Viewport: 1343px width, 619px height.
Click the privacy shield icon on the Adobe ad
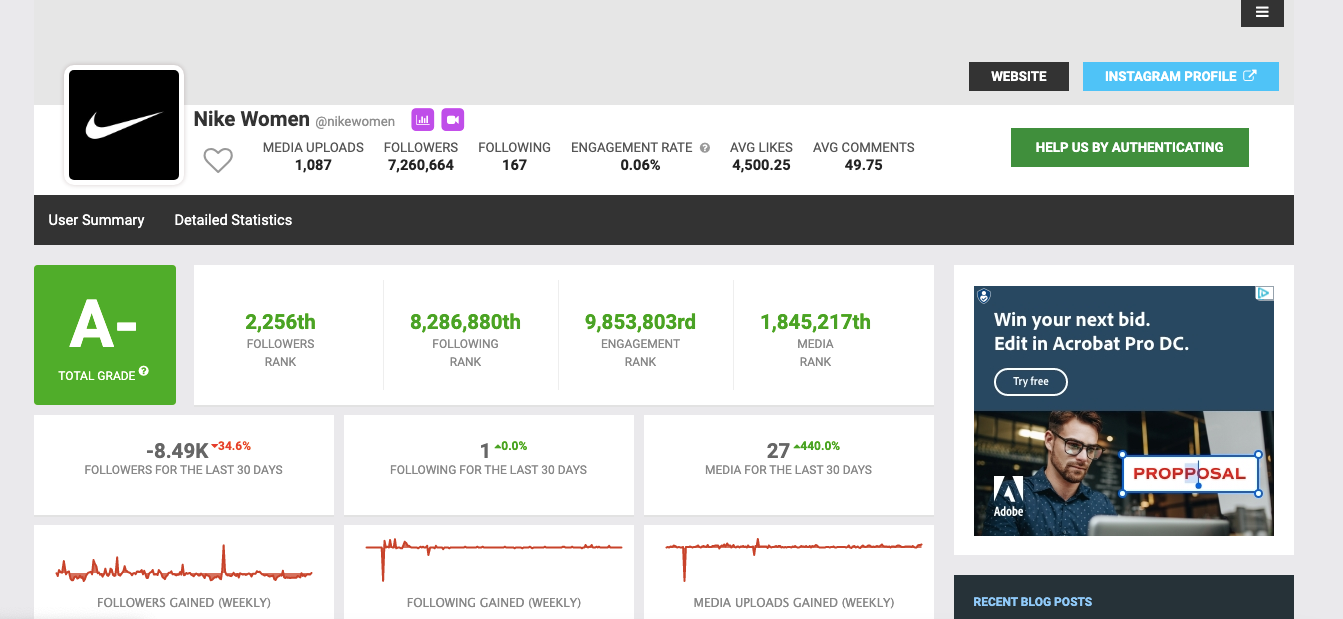984,296
